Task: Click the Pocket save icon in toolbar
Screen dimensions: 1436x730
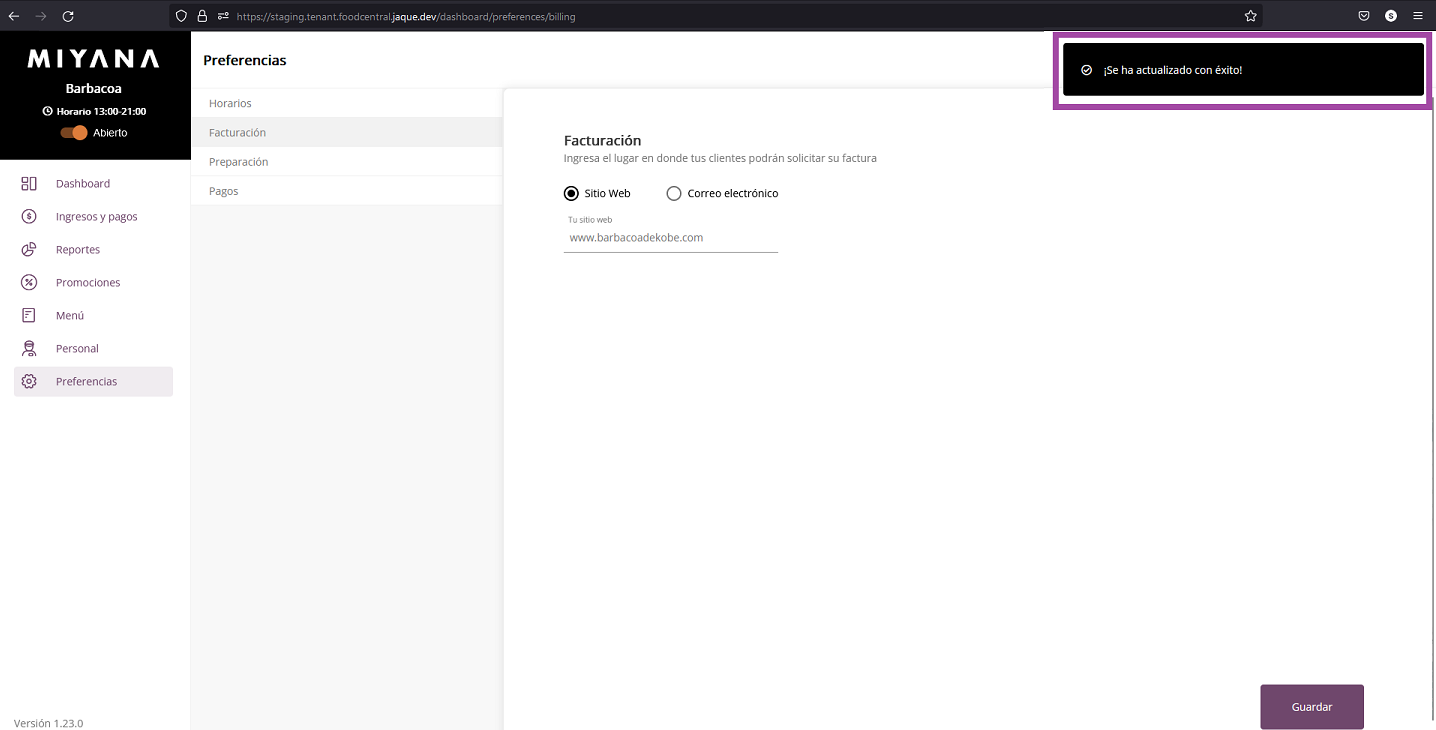Action: click(1364, 16)
